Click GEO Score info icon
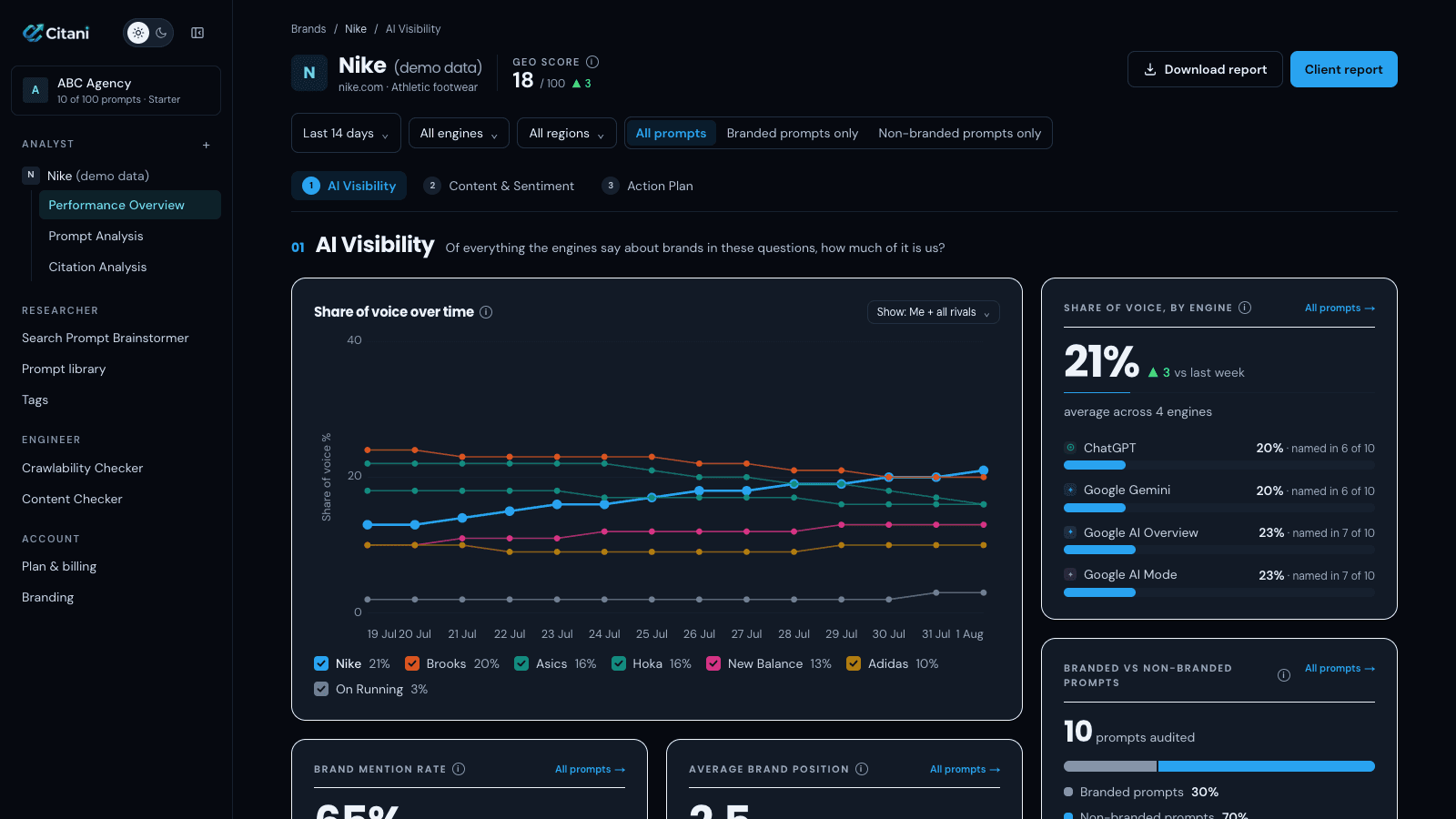 [x=592, y=62]
